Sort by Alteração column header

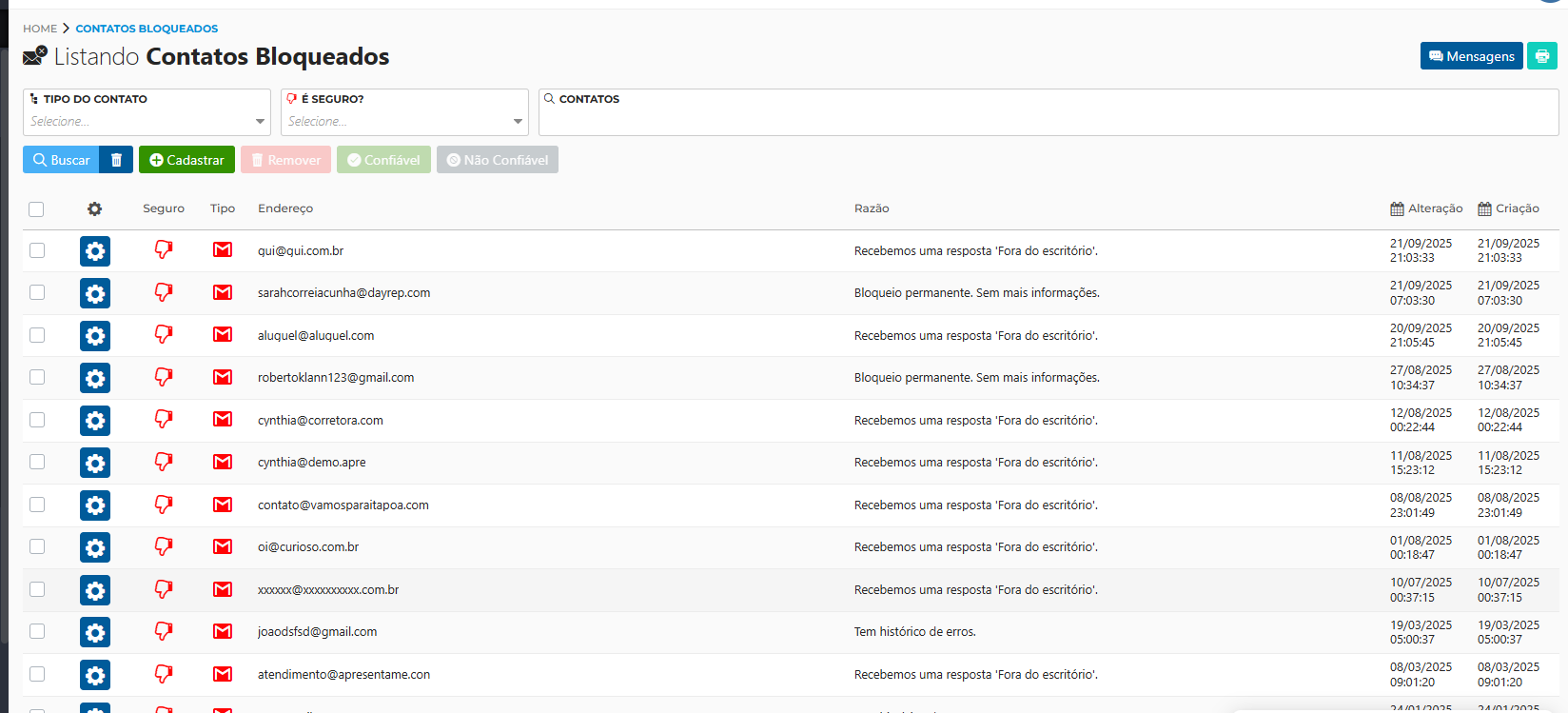pos(1426,208)
